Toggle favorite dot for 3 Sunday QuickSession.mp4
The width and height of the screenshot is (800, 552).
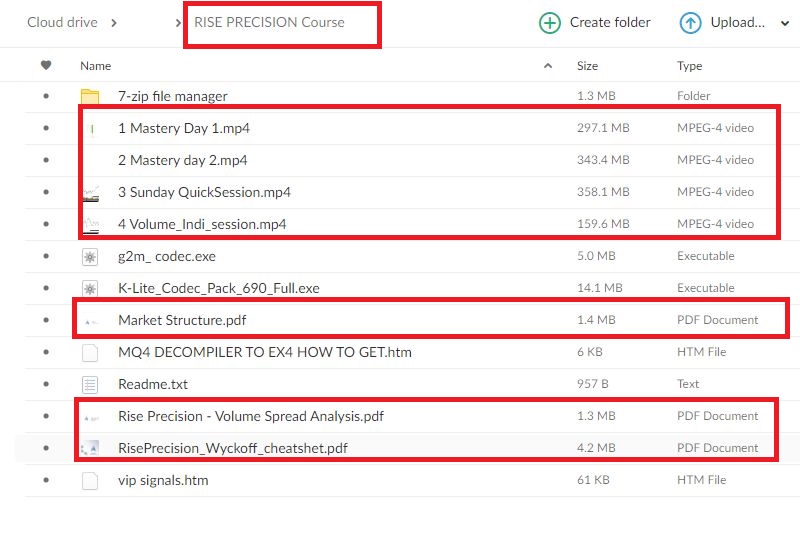pos(46,192)
